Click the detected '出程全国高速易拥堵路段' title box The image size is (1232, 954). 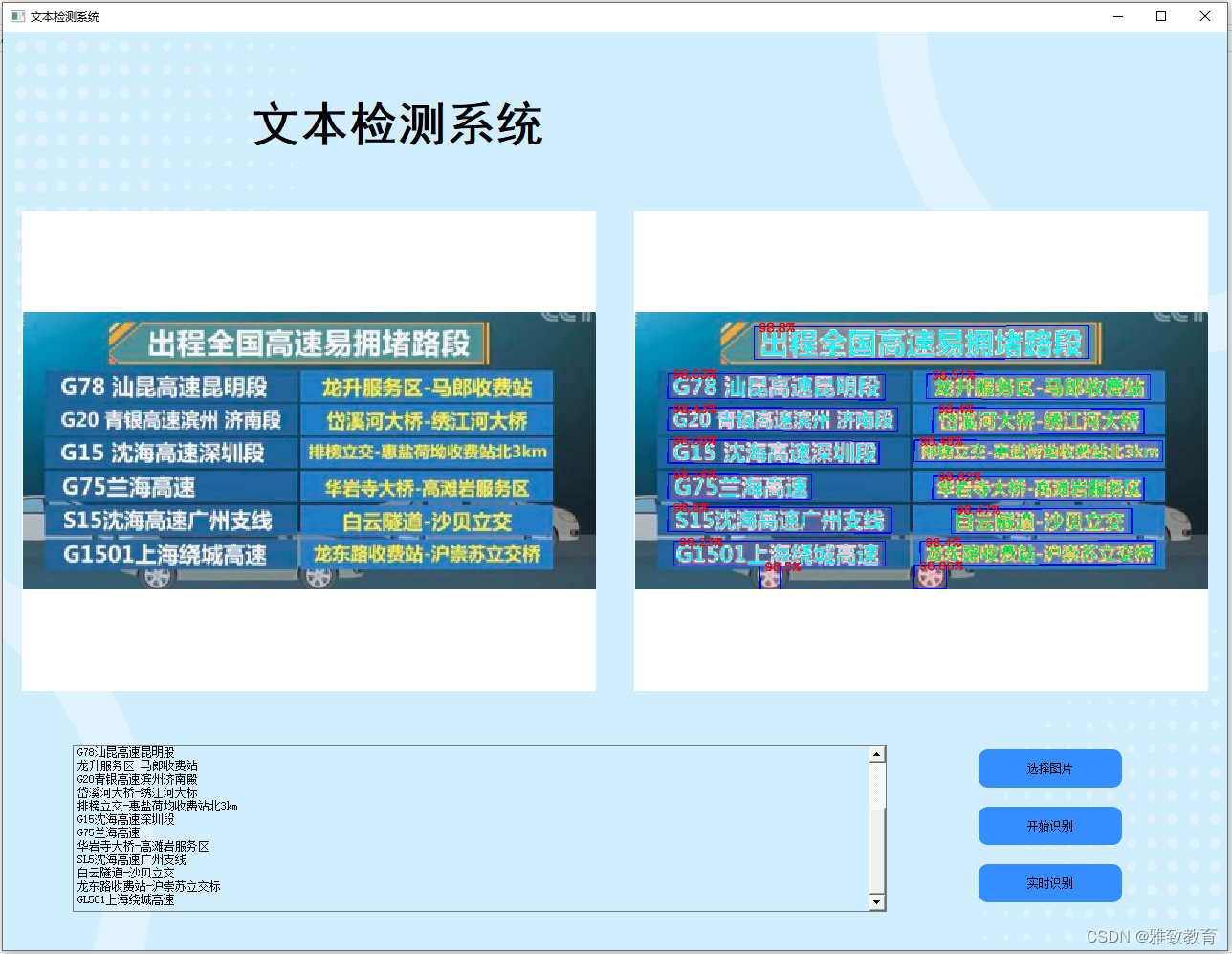tap(923, 342)
